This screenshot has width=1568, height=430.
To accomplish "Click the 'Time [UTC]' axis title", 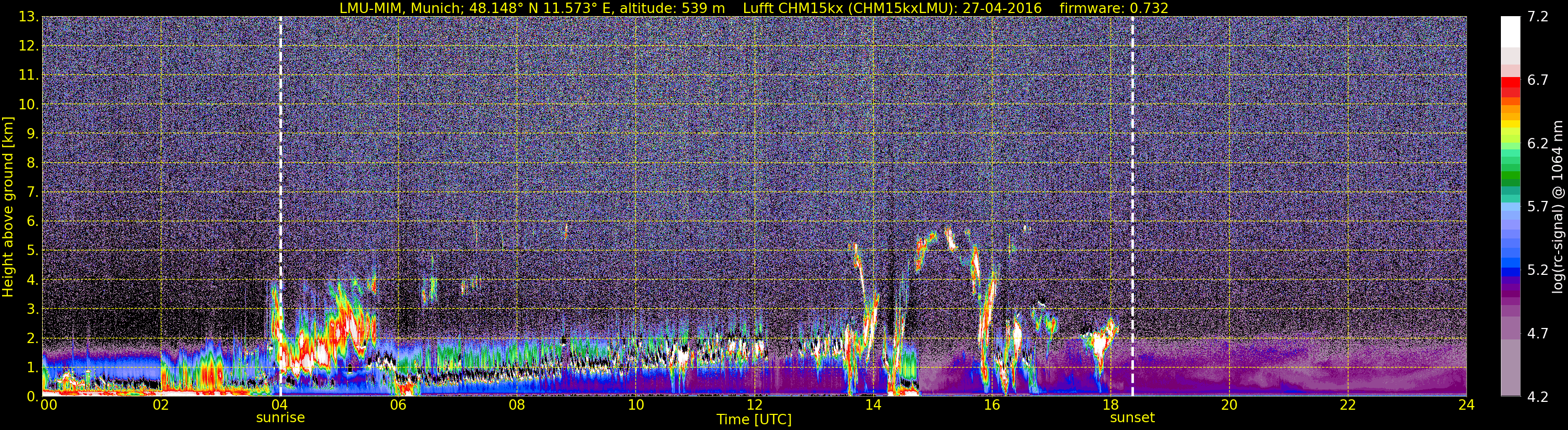I will click(754, 420).
